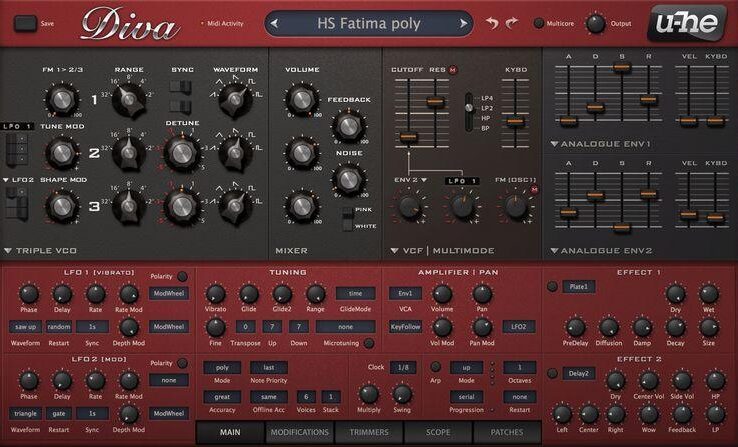The width and height of the screenshot is (738, 447).
Task: Click the filter type LP4/LP2/HP/BP switch
Action: [x=469, y=112]
